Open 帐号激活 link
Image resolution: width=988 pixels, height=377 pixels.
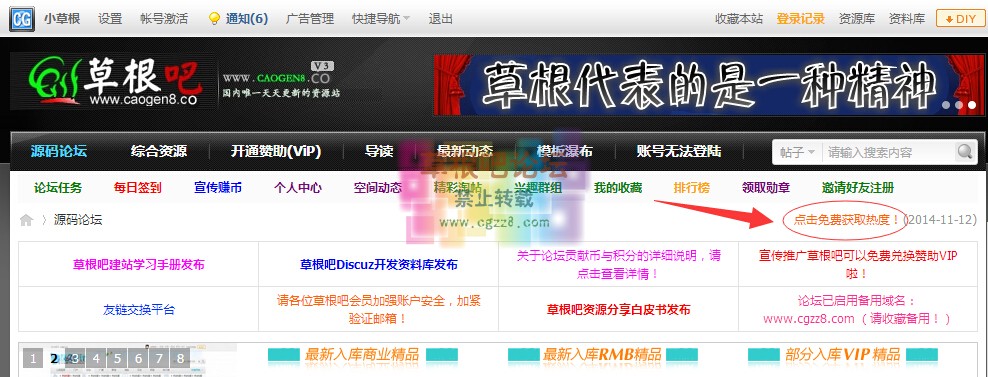(x=164, y=18)
